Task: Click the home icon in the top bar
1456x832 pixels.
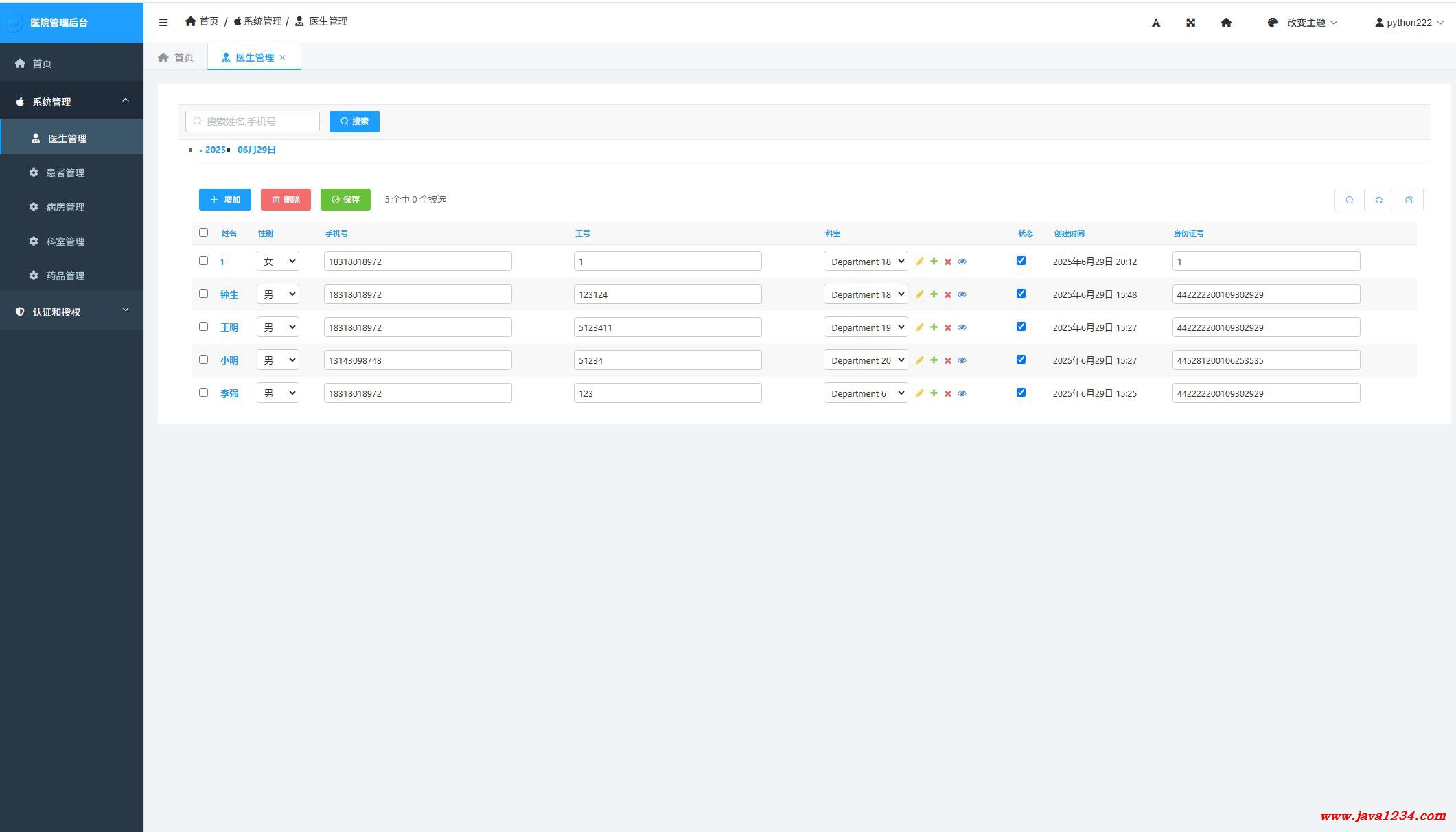Action: click(1226, 23)
